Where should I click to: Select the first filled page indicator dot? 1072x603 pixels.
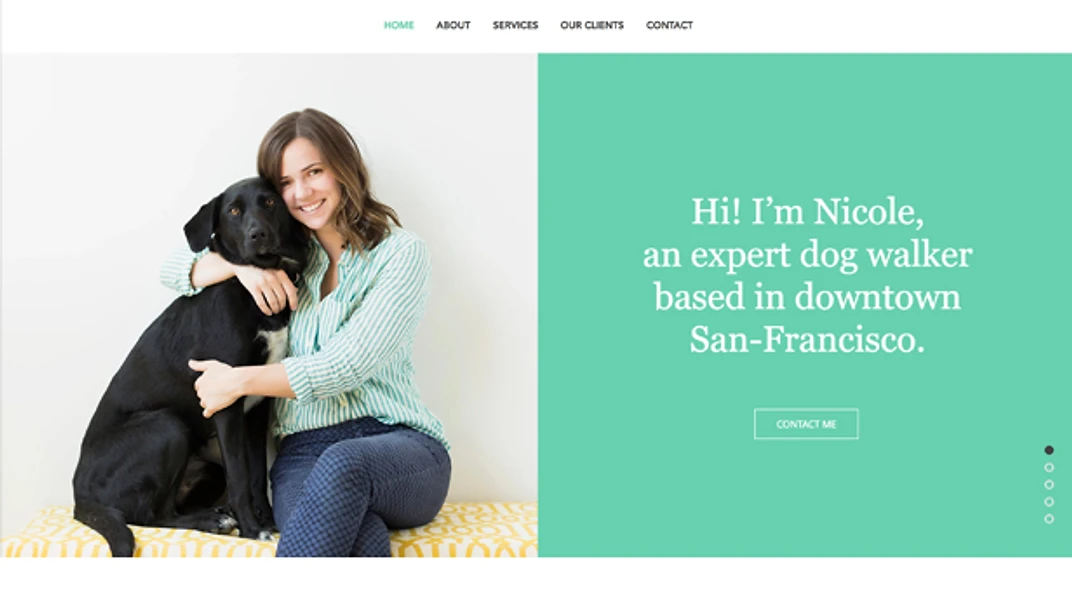[1049, 450]
